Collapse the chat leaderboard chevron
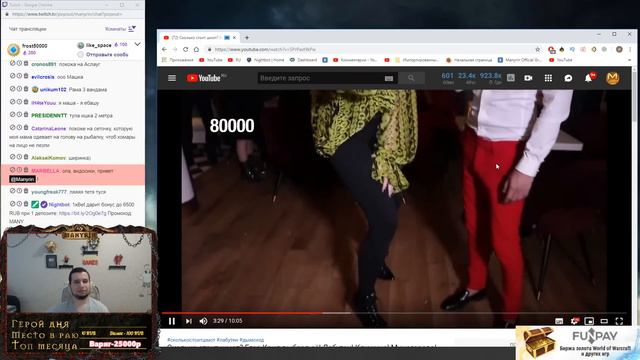The height and width of the screenshot is (360, 640). [x=138, y=44]
